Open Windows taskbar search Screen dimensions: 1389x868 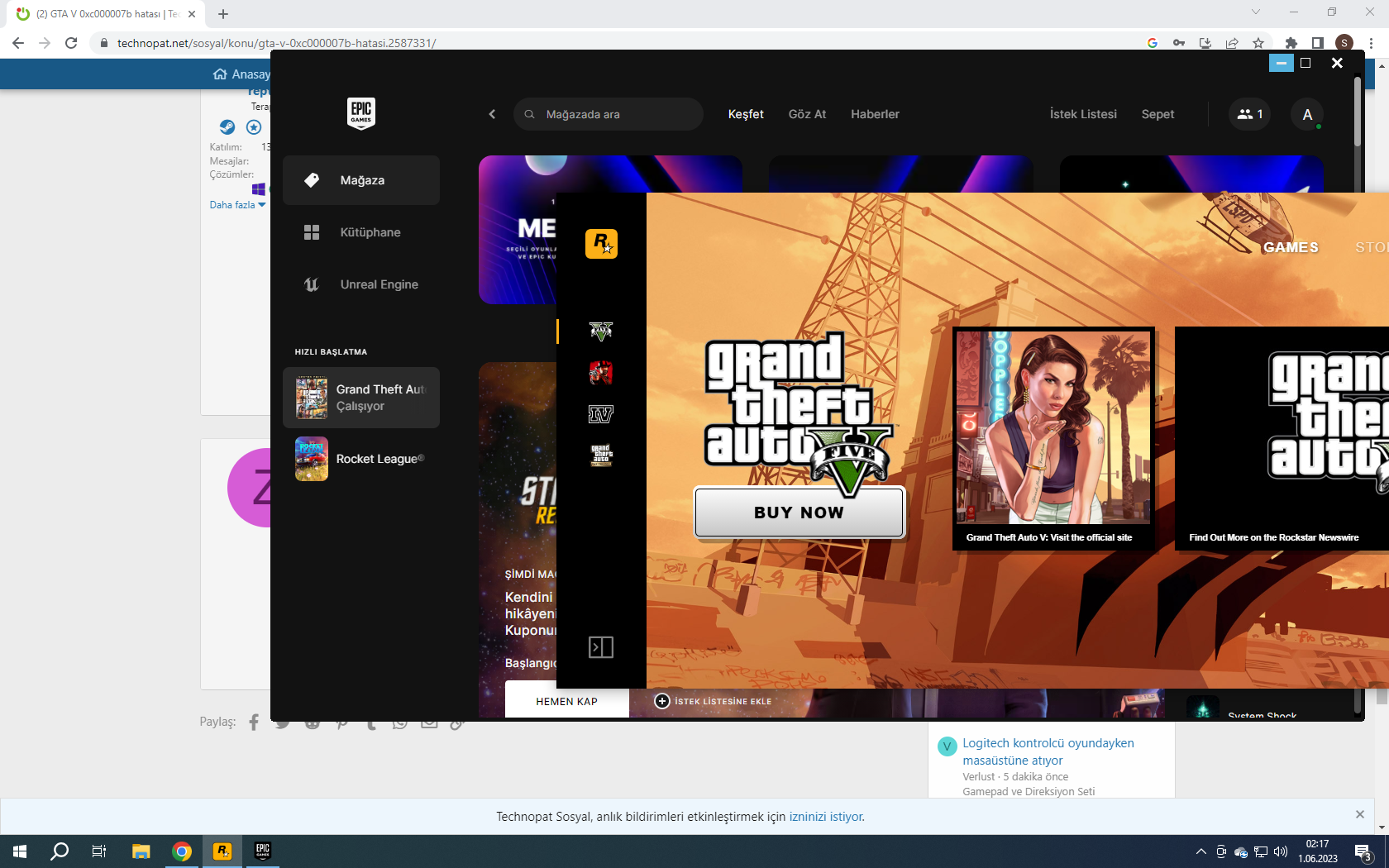[x=60, y=851]
